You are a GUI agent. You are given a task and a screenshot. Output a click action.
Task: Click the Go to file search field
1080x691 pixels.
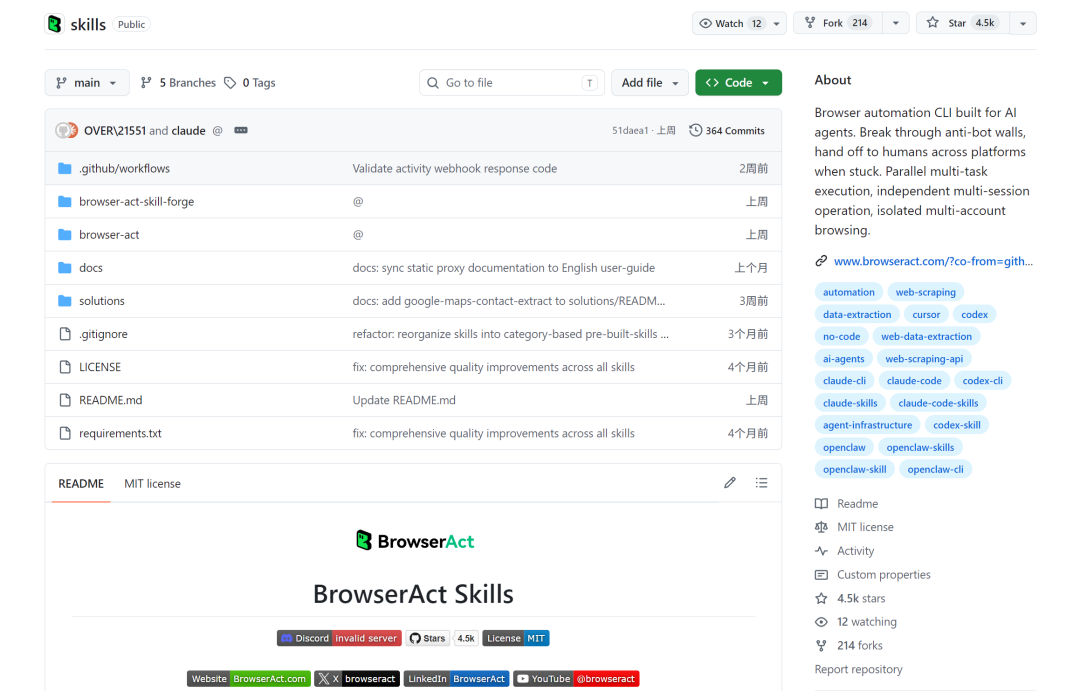[512, 83]
